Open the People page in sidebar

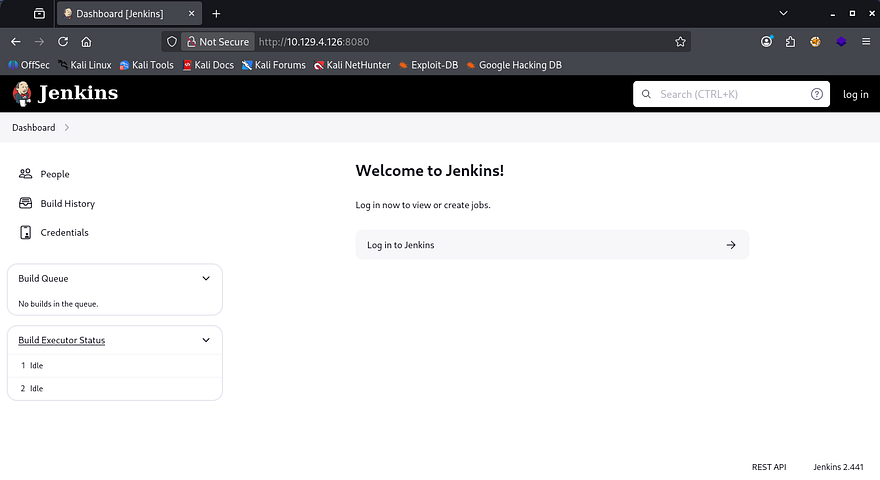point(54,174)
